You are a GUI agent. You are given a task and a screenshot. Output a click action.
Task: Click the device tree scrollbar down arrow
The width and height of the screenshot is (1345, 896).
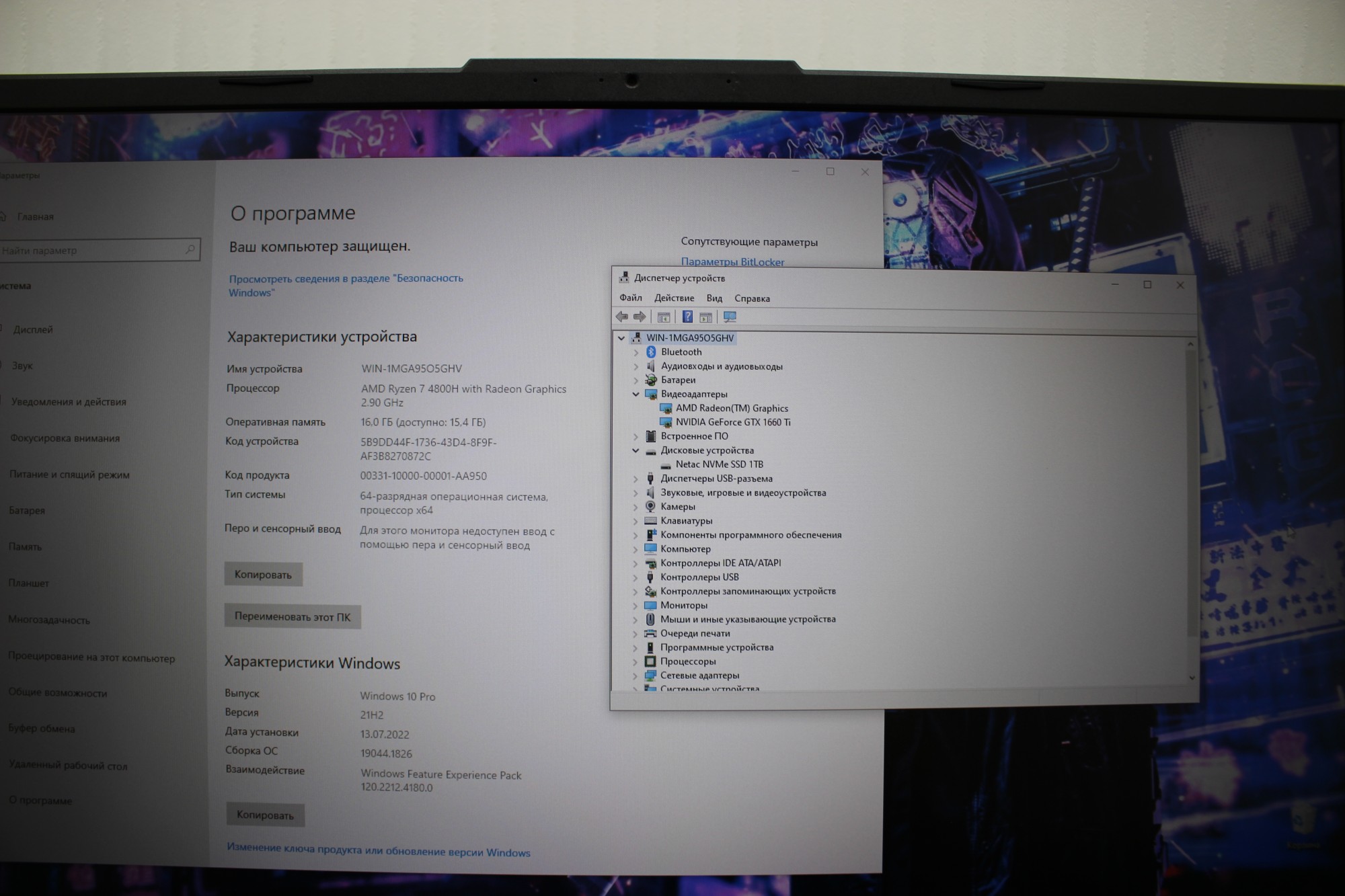point(1192,678)
